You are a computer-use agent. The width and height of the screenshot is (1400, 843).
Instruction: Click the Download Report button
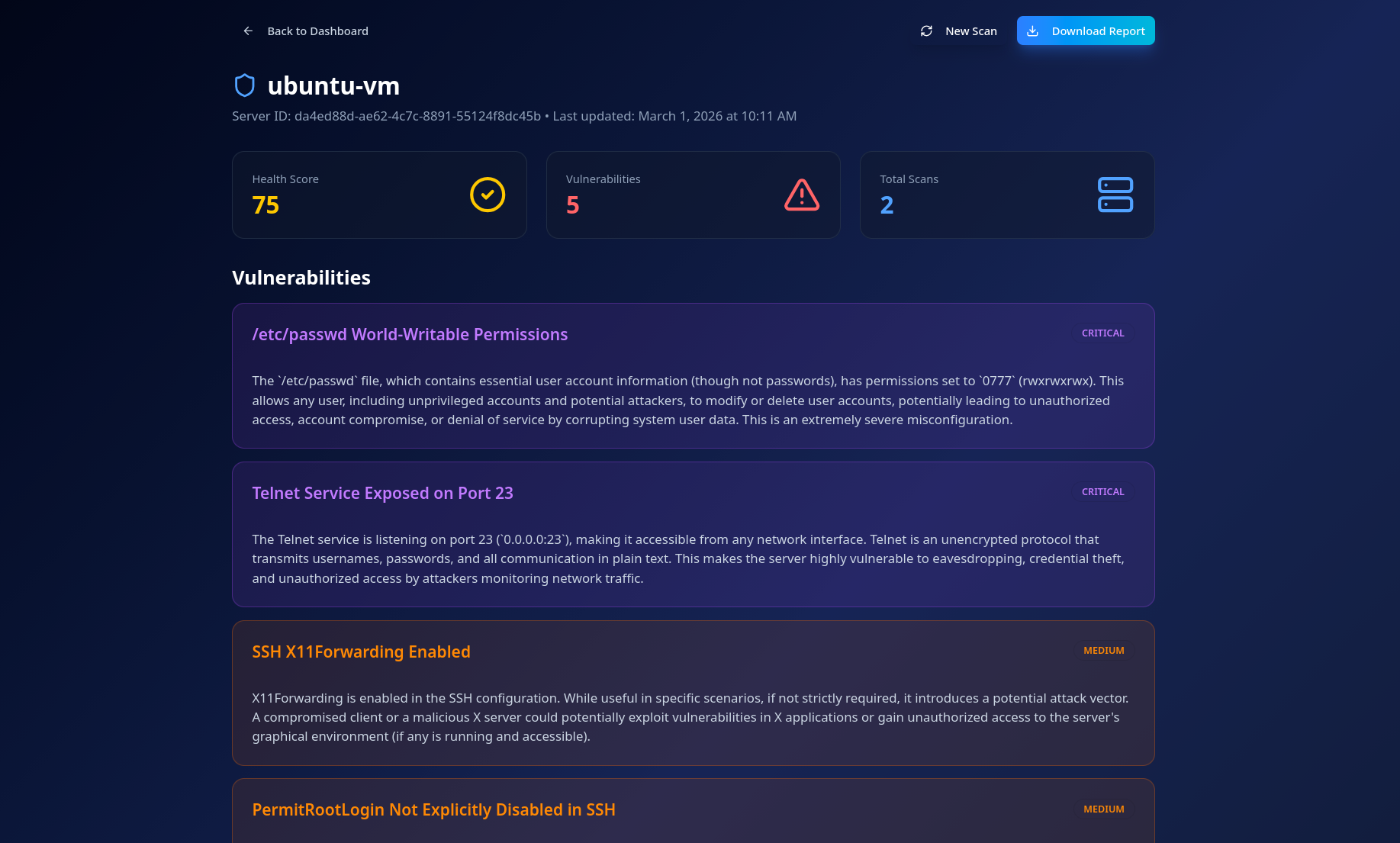[1085, 31]
